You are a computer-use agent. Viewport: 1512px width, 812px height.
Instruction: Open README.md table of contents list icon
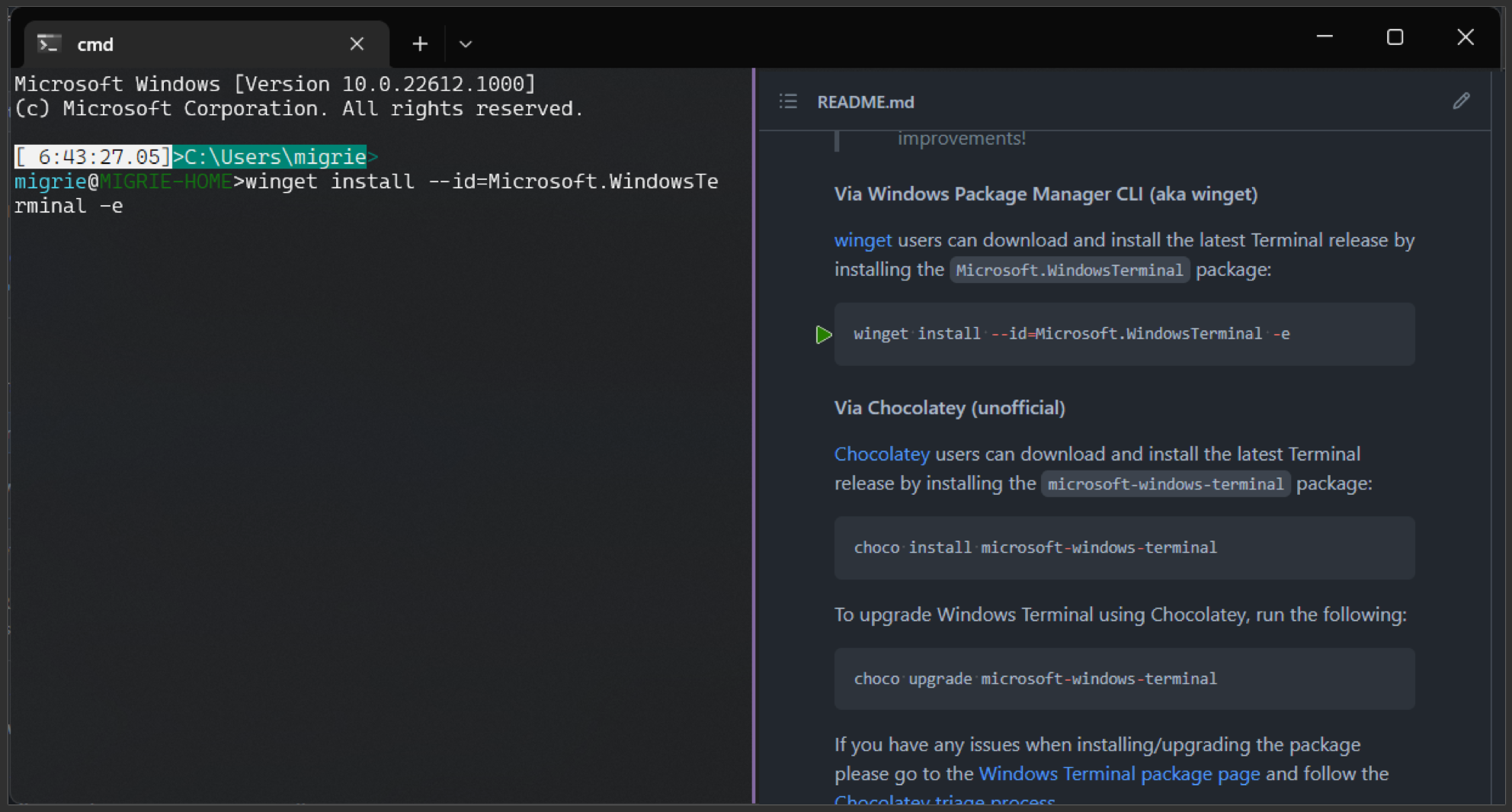[x=788, y=101]
